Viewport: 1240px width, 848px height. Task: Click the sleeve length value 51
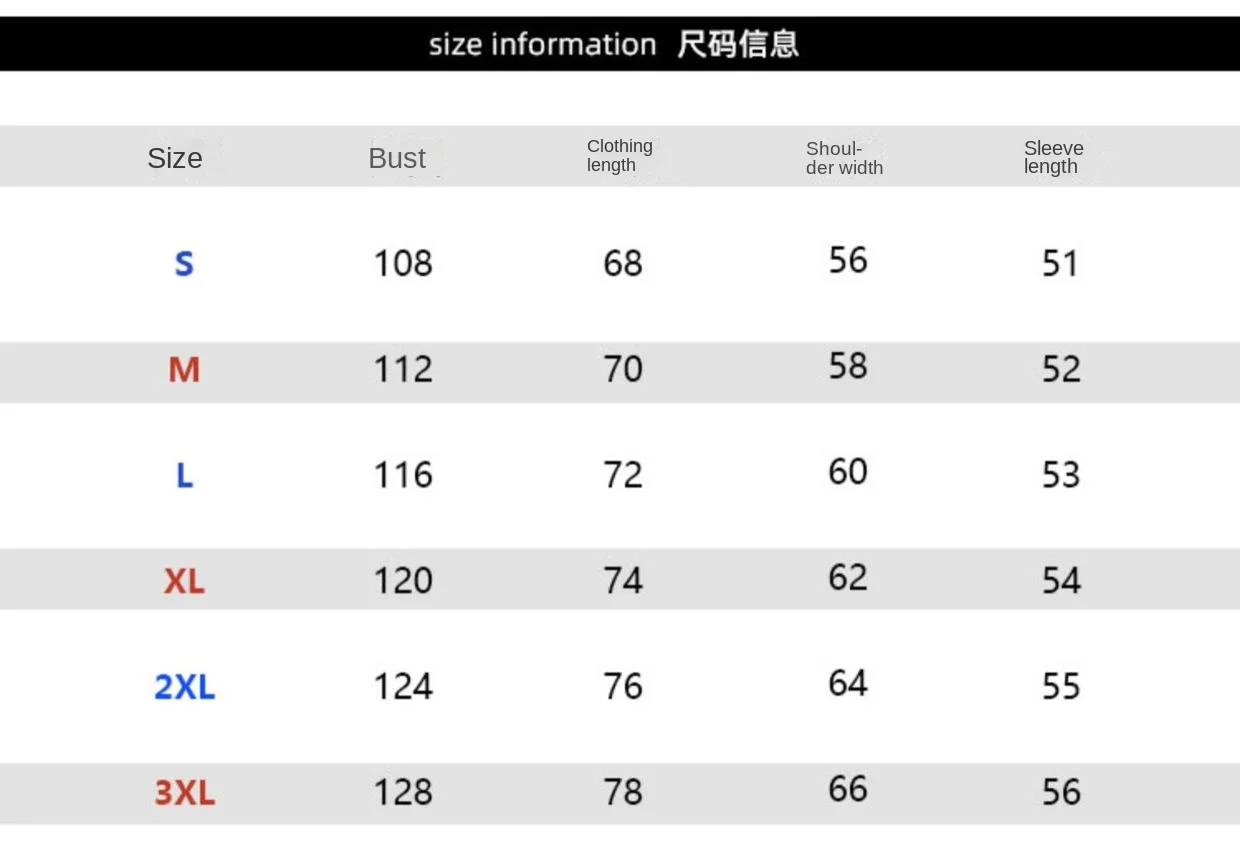tap(1060, 264)
